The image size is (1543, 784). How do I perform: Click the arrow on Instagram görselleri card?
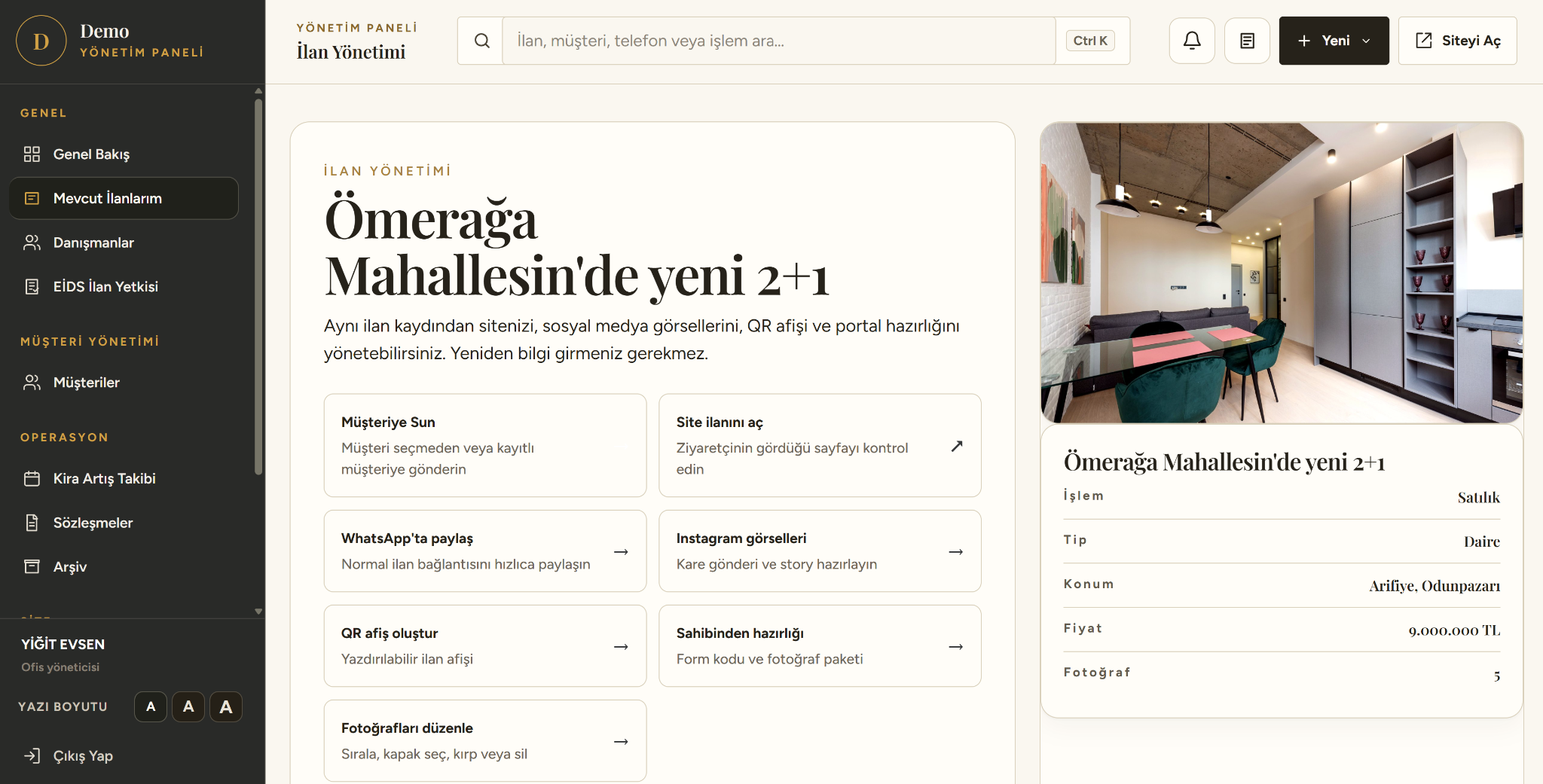(956, 552)
